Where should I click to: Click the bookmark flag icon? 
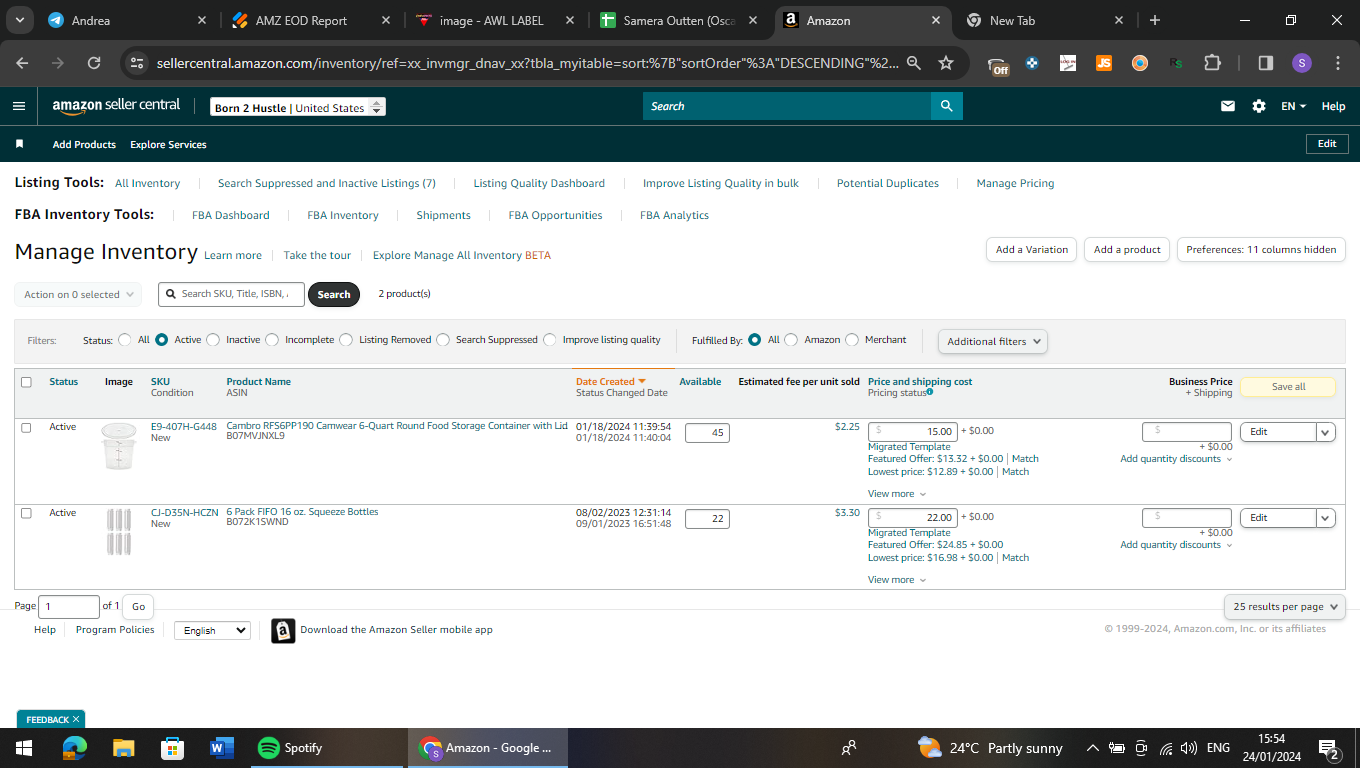[19, 144]
